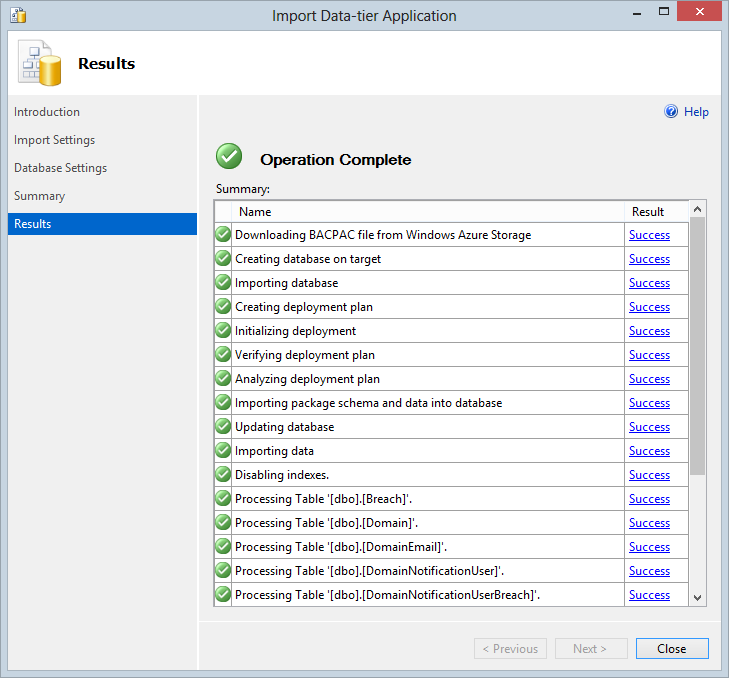Select the Database Settings step
The image size is (729, 678).
(x=61, y=168)
